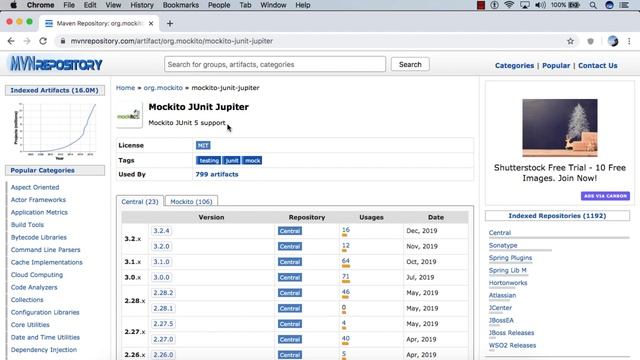
Task: Click usages count 64 for 3.1.0
Action: [346, 261]
